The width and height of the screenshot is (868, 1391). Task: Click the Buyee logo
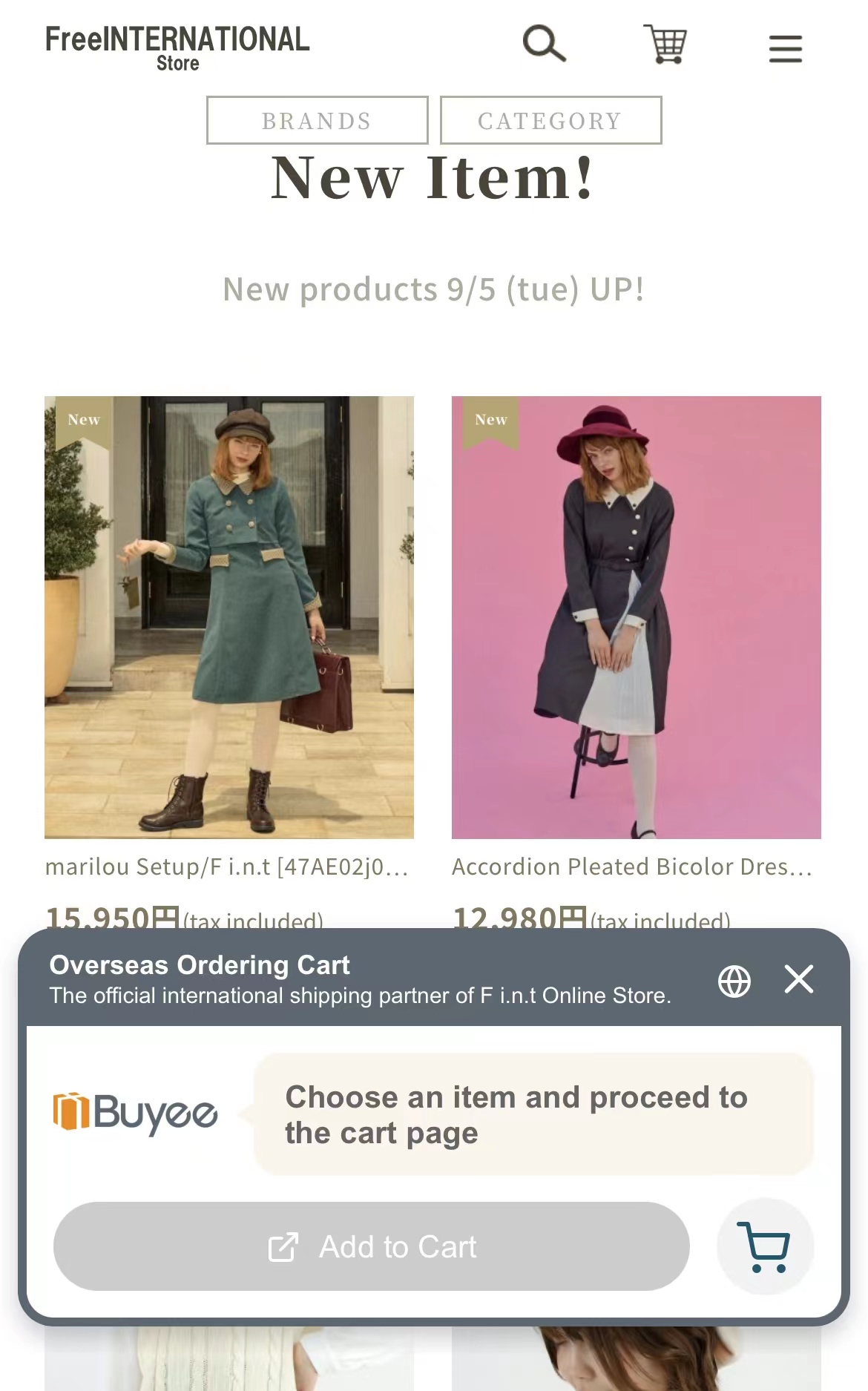click(135, 1113)
